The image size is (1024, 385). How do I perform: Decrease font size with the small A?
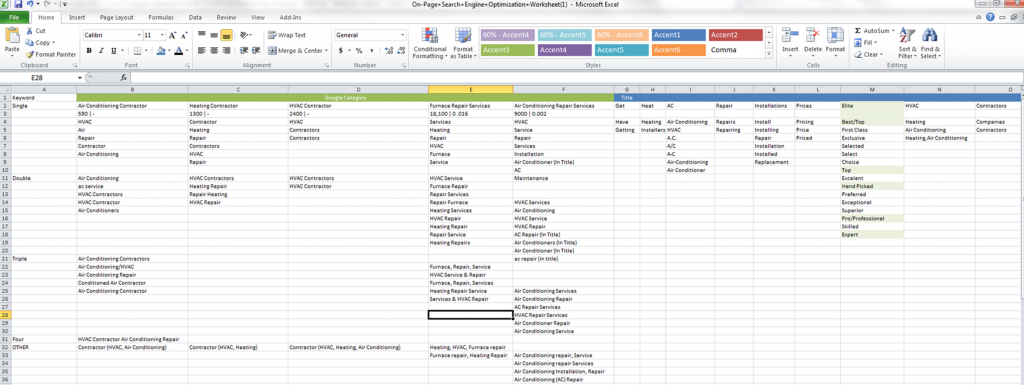[x=183, y=35]
